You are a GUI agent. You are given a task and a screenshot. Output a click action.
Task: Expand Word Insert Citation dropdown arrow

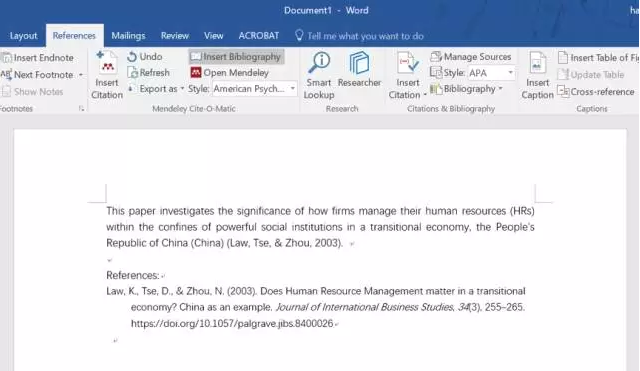point(425,95)
